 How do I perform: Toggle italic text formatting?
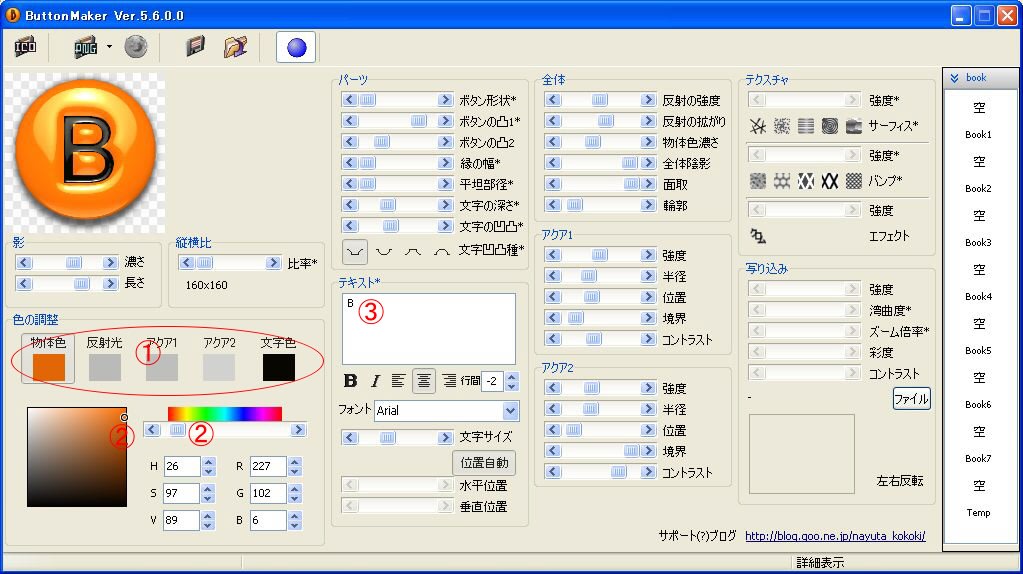[x=375, y=381]
